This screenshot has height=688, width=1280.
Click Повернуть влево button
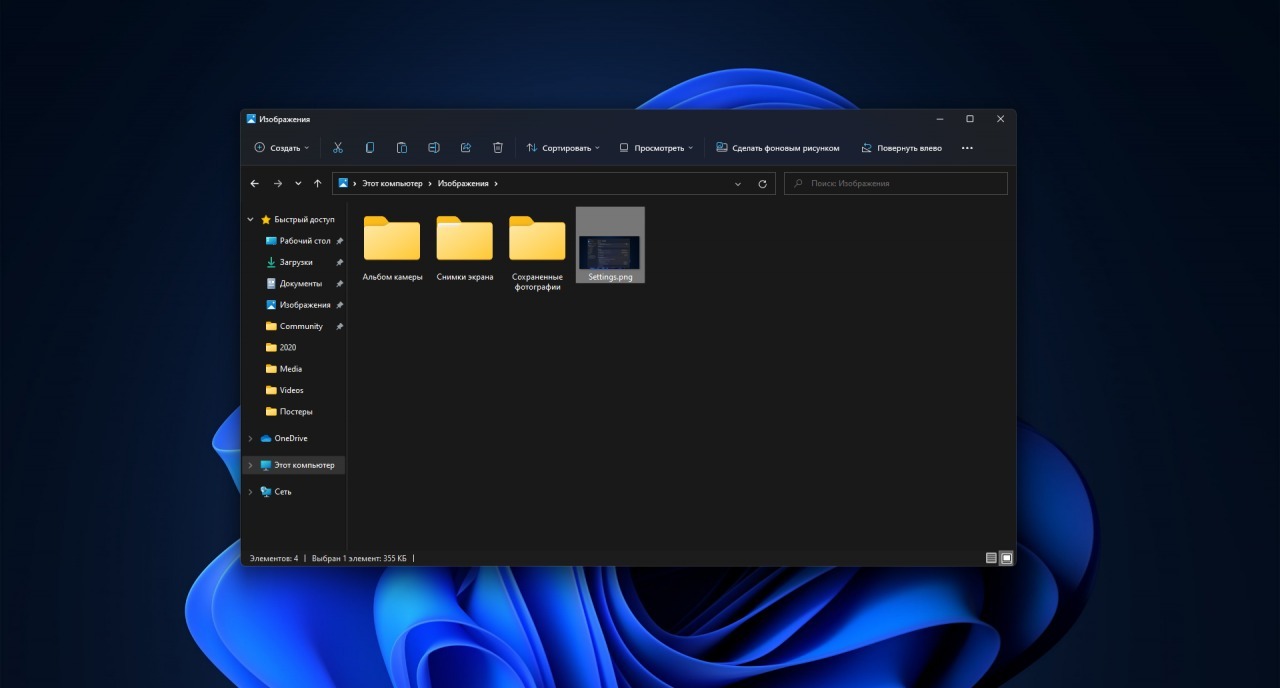[901, 148]
